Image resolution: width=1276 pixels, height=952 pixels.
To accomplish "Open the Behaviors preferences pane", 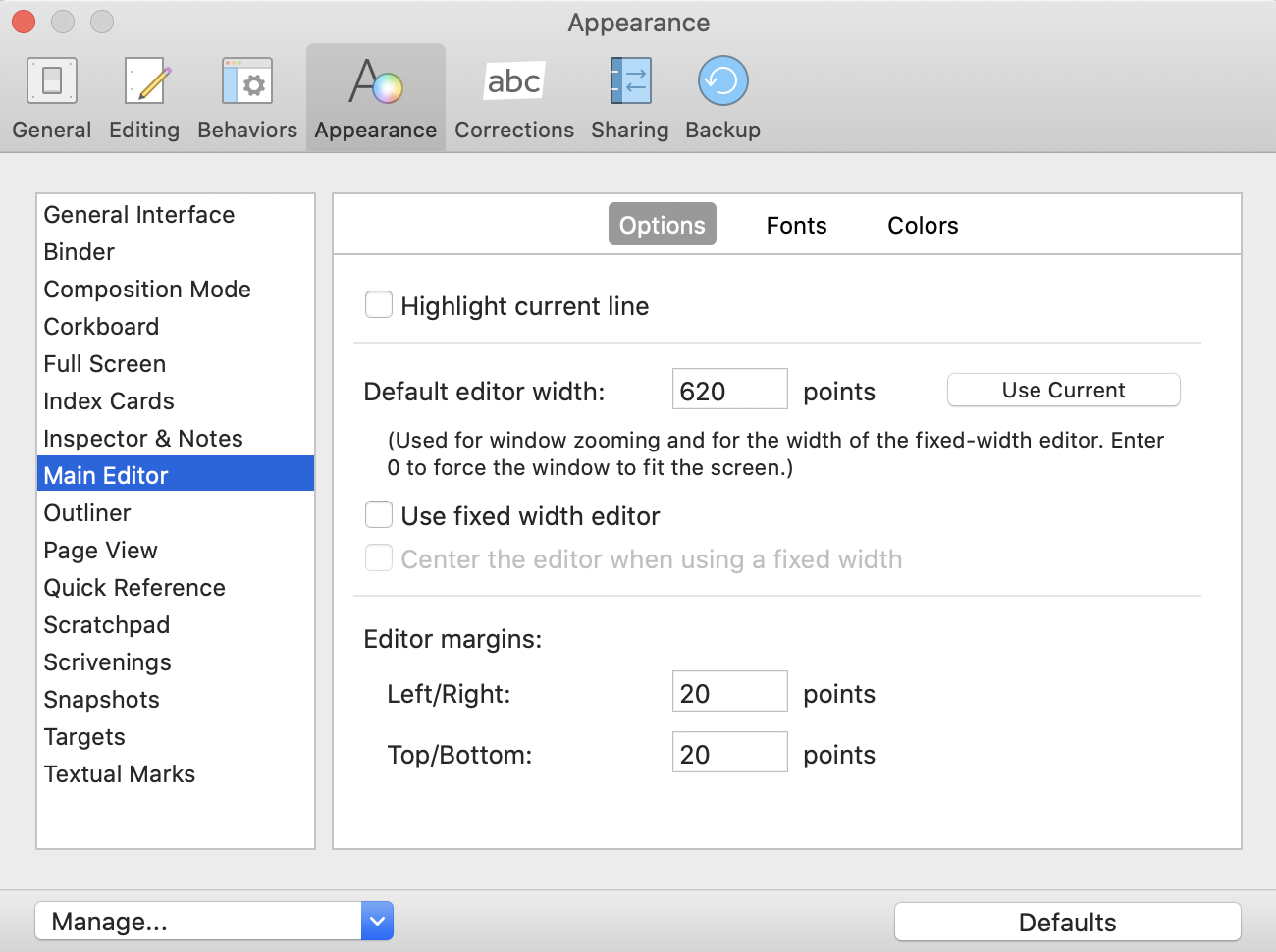I will click(x=247, y=98).
